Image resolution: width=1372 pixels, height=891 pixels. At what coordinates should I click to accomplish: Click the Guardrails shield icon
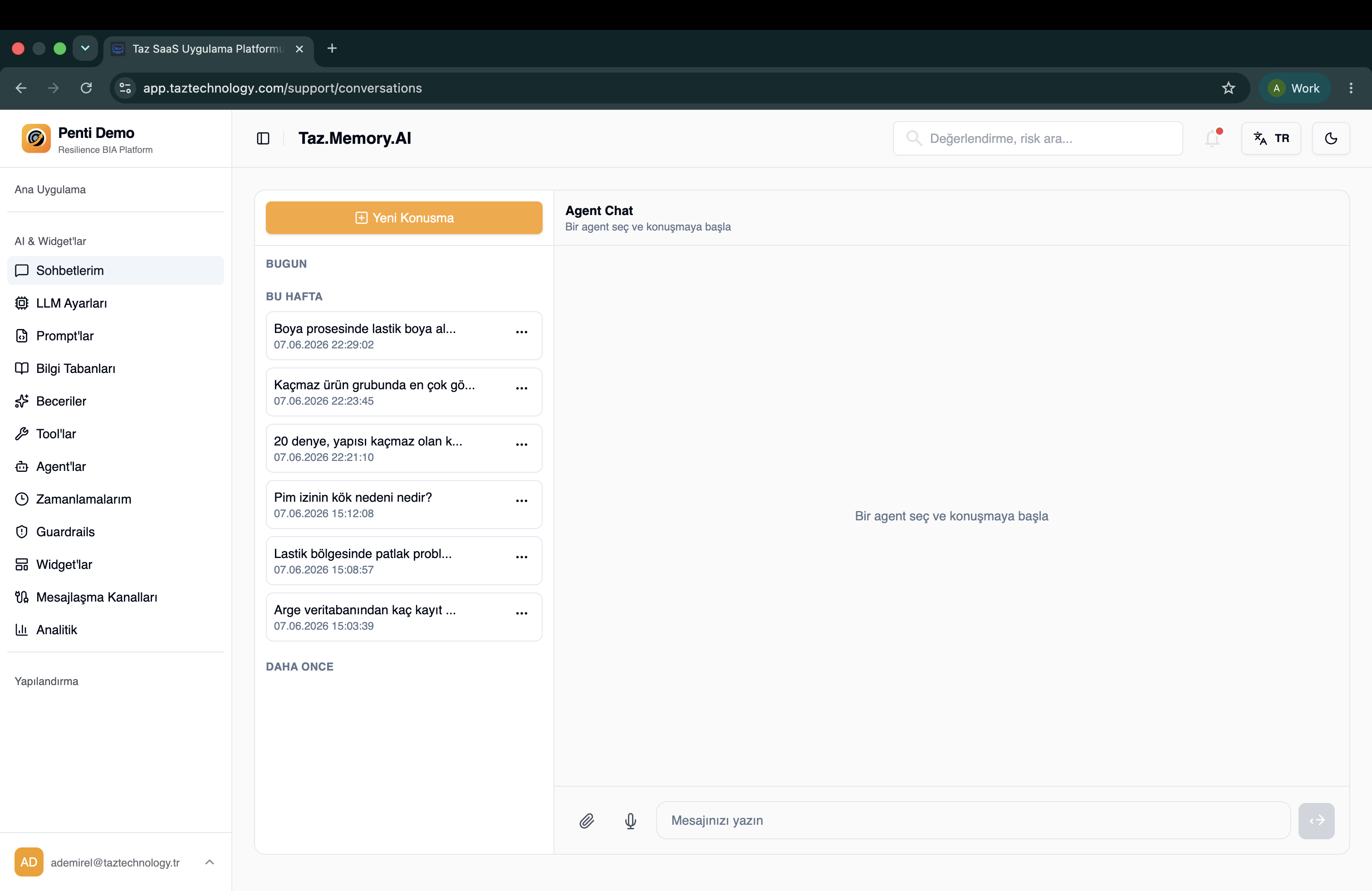22,532
